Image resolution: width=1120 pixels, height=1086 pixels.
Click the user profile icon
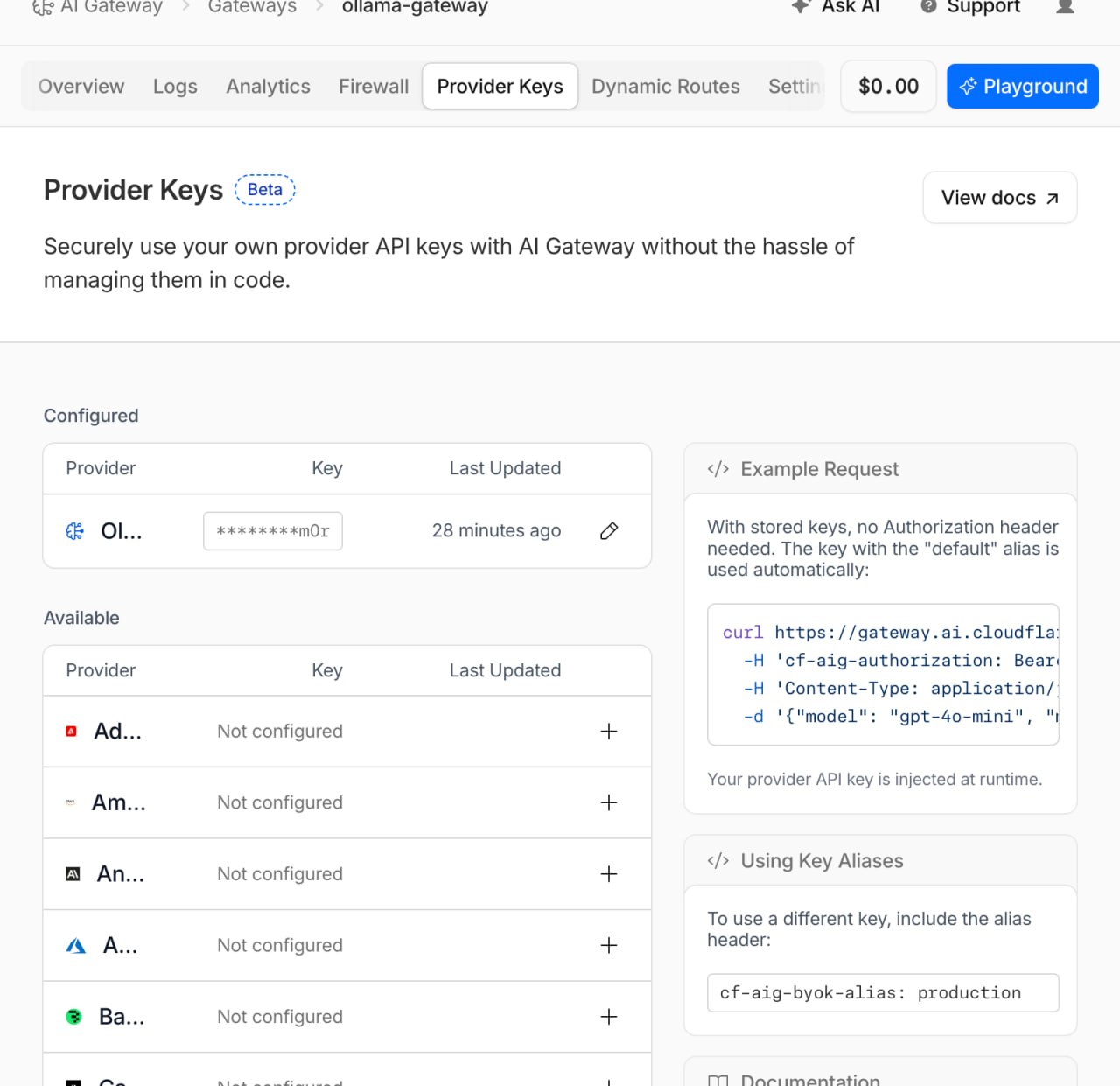(1065, 7)
